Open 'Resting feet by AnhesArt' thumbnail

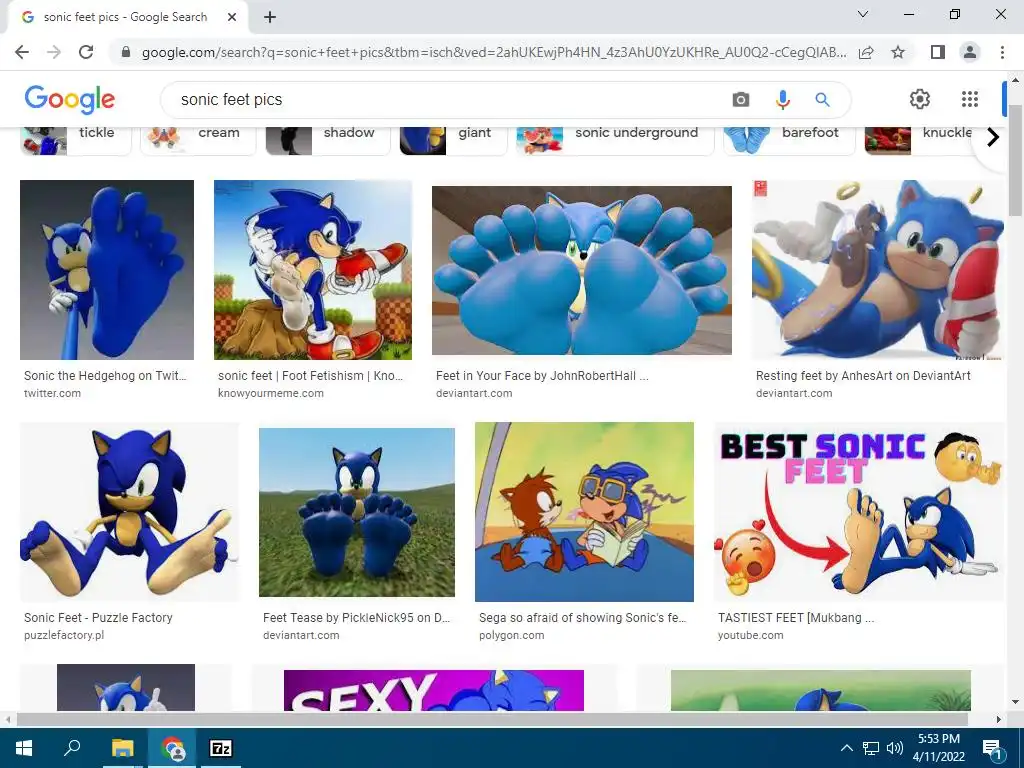point(877,270)
